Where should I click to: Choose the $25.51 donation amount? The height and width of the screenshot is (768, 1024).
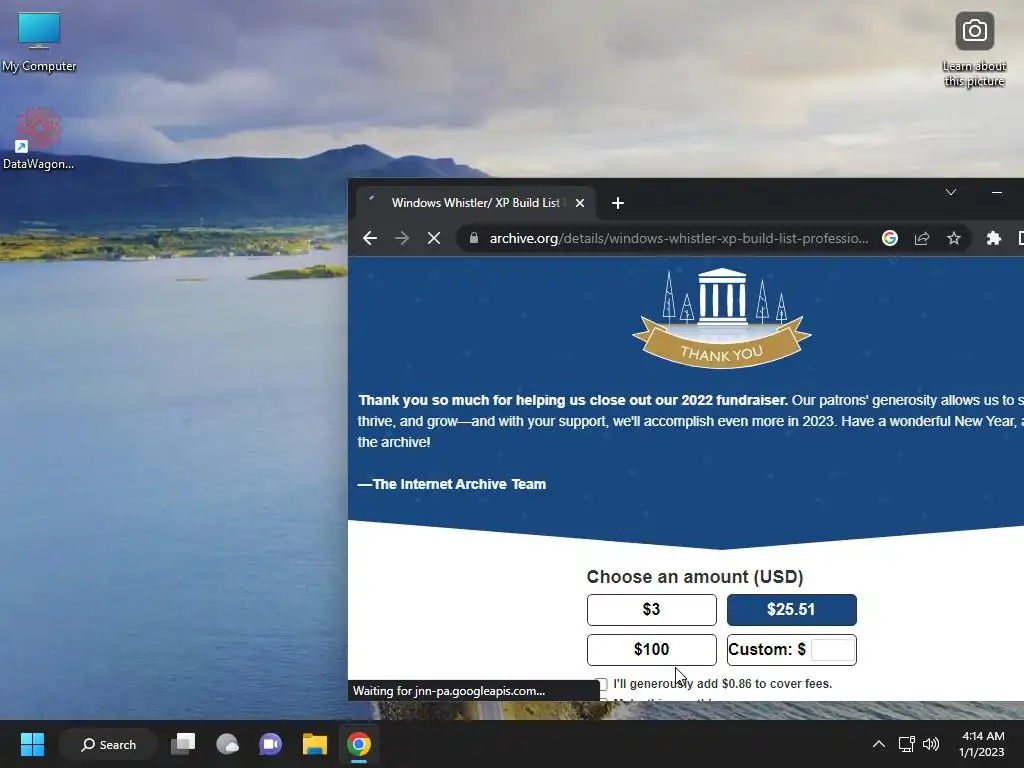tap(792, 609)
